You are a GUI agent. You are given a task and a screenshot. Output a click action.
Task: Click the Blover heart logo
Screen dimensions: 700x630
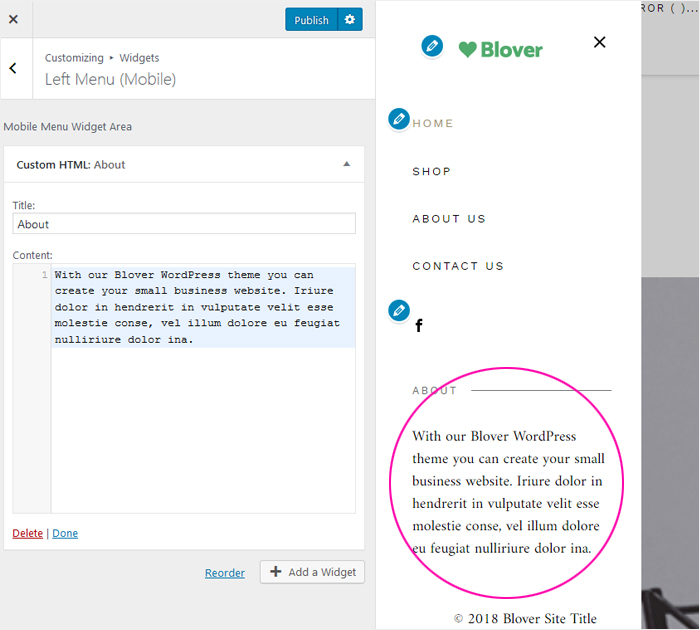point(500,50)
